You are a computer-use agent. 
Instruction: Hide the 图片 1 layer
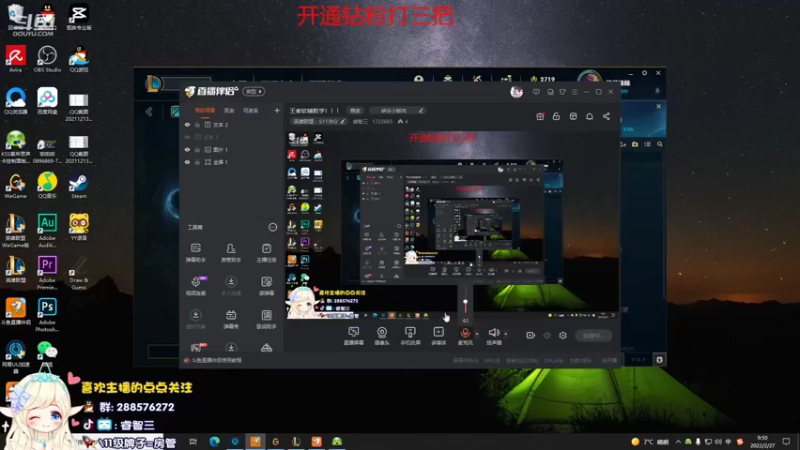click(x=187, y=149)
